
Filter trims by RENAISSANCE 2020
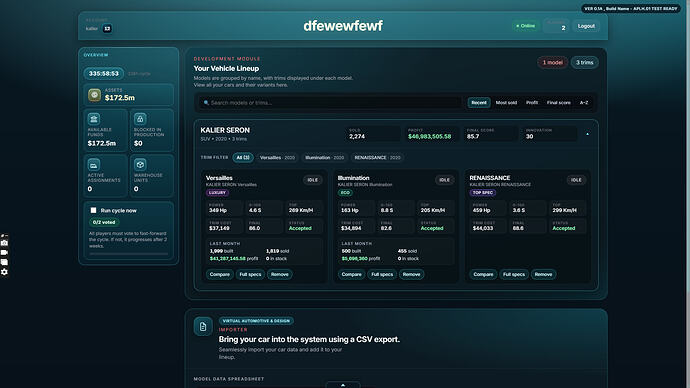click(377, 157)
